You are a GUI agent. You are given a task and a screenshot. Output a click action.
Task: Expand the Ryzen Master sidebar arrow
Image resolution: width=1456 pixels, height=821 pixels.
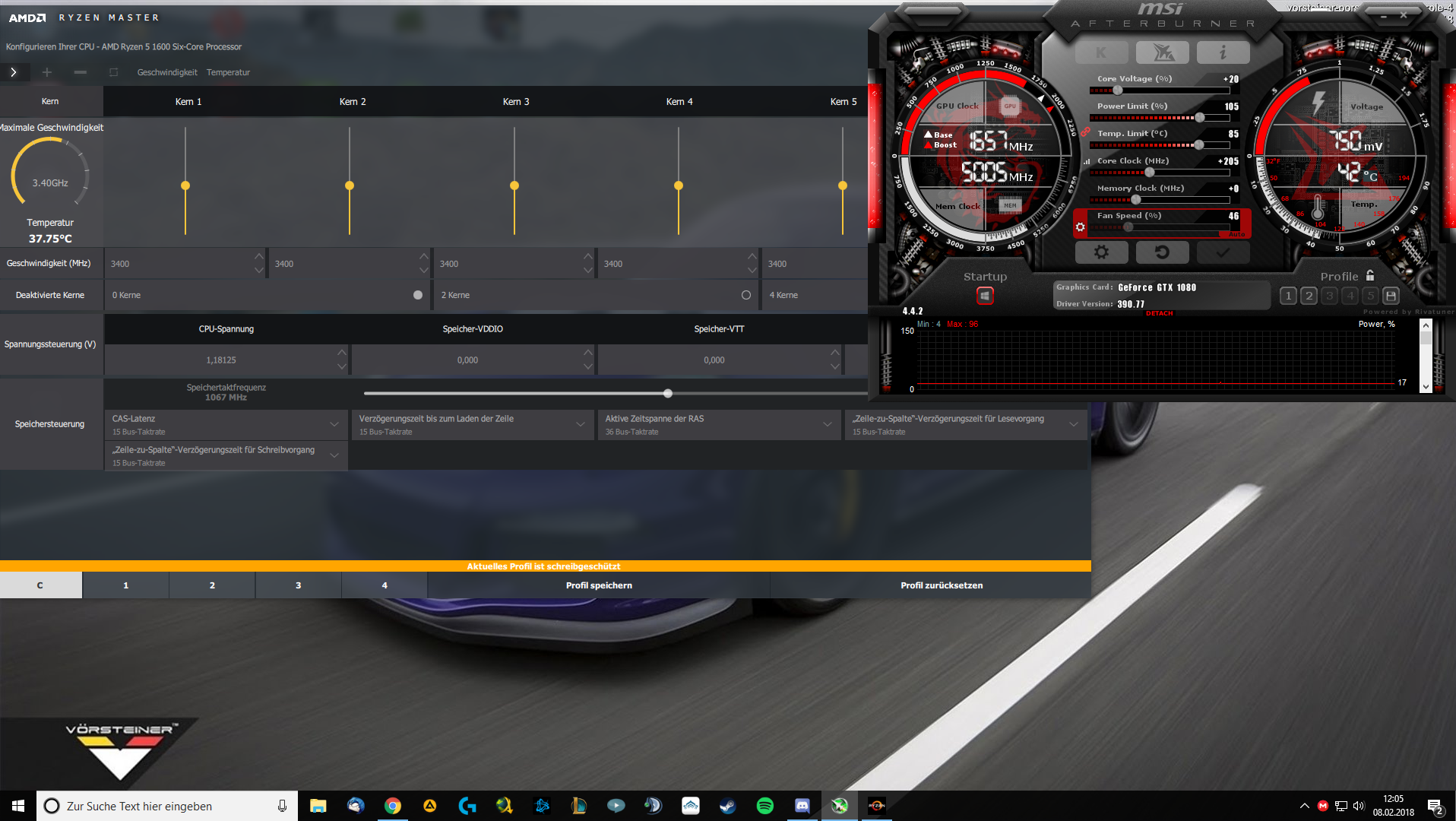click(14, 72)
